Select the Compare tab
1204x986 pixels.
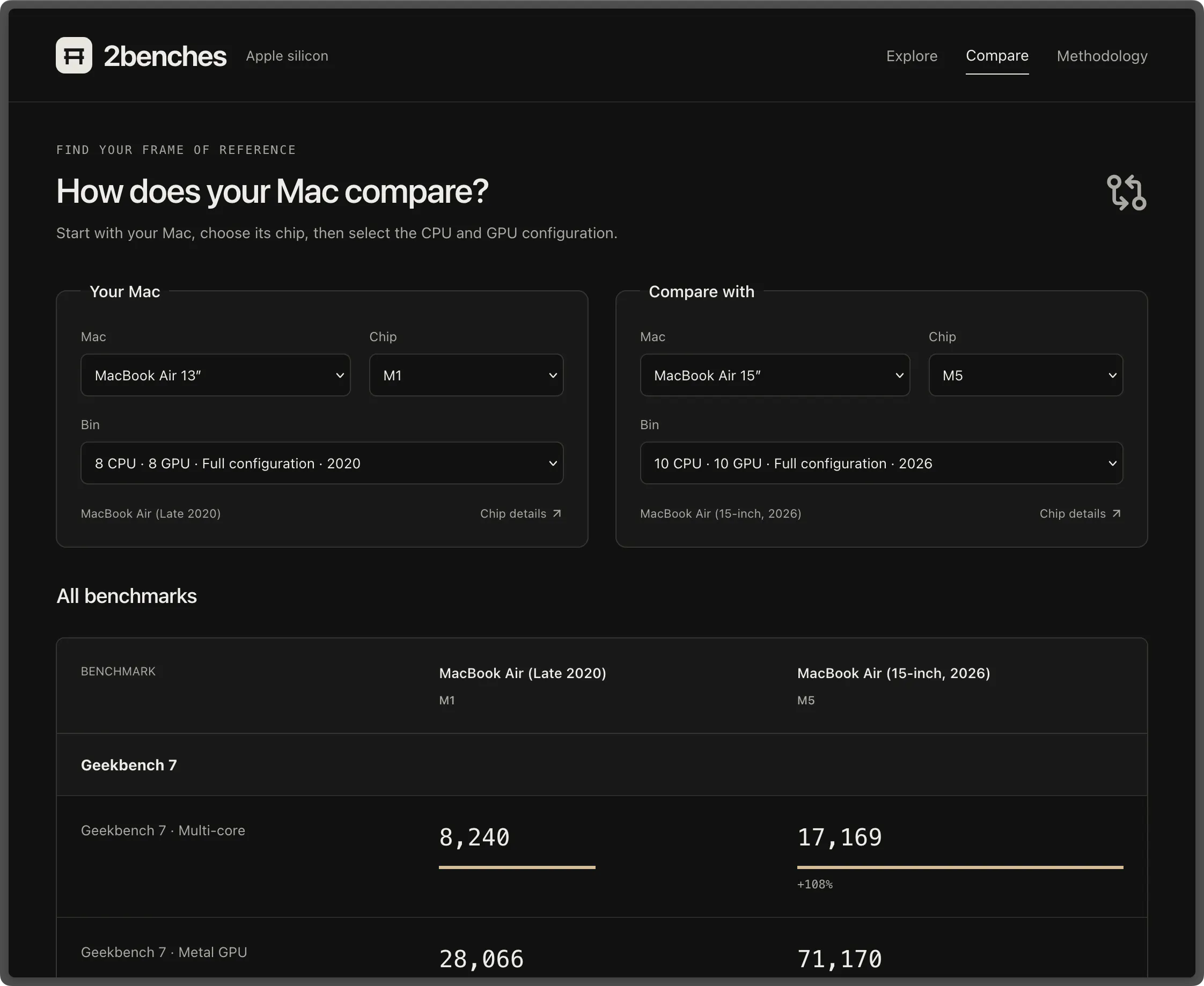997,56
